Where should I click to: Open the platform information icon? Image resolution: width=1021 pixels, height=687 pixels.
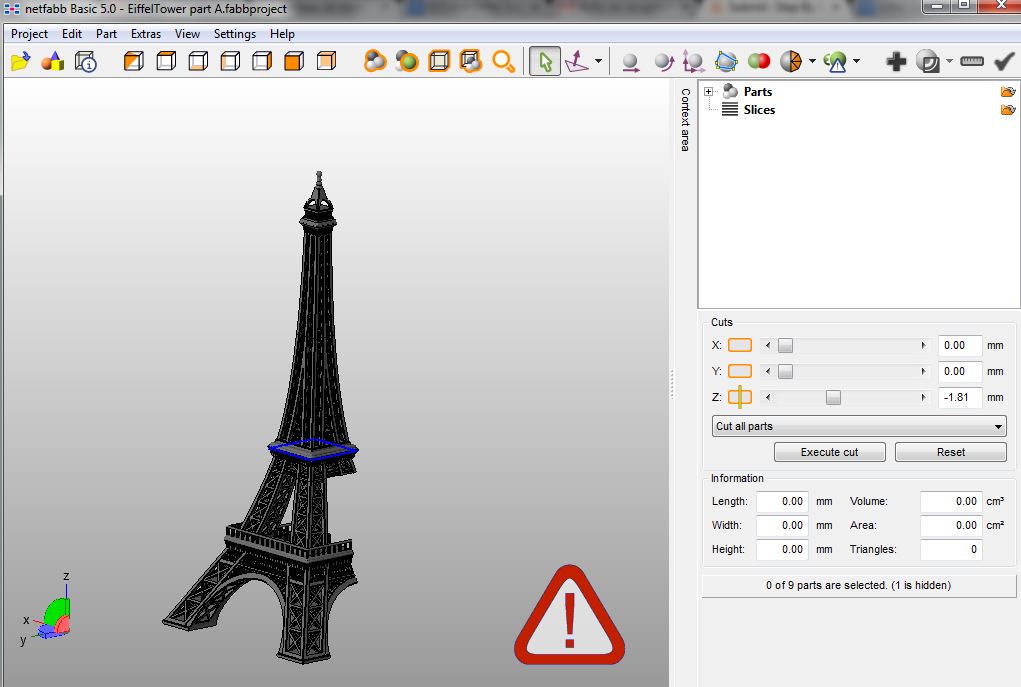pyautogui.click(x=85, y=62)
